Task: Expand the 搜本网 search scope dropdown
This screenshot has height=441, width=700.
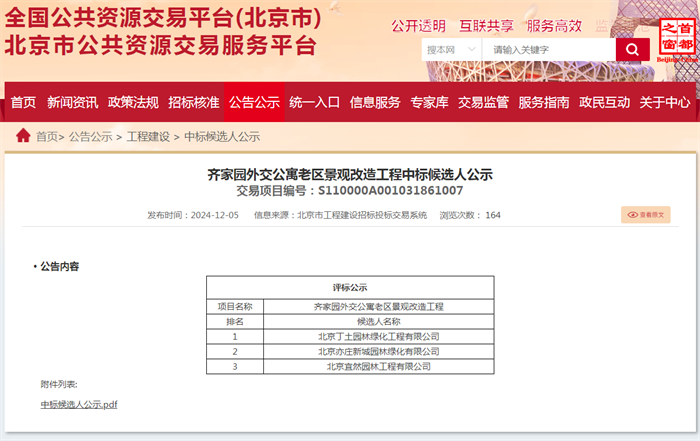Action: click(x=451, y=50)
